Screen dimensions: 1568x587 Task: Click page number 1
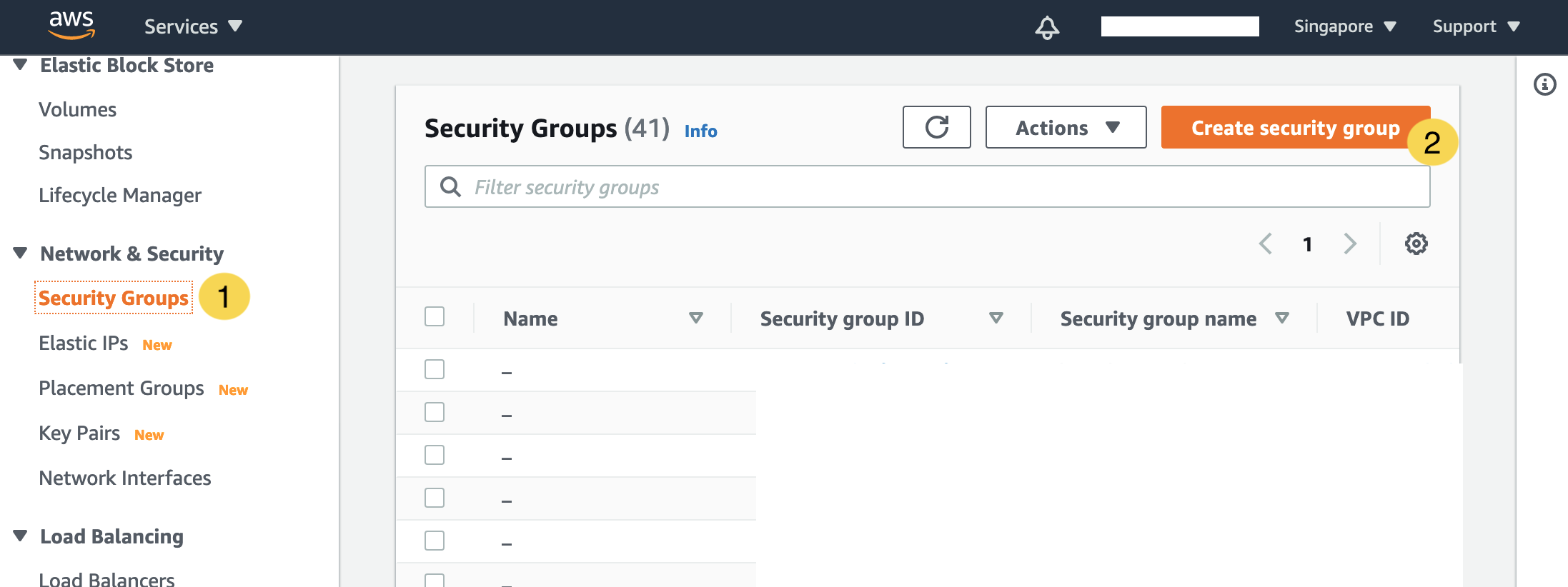click(1307, 244)
